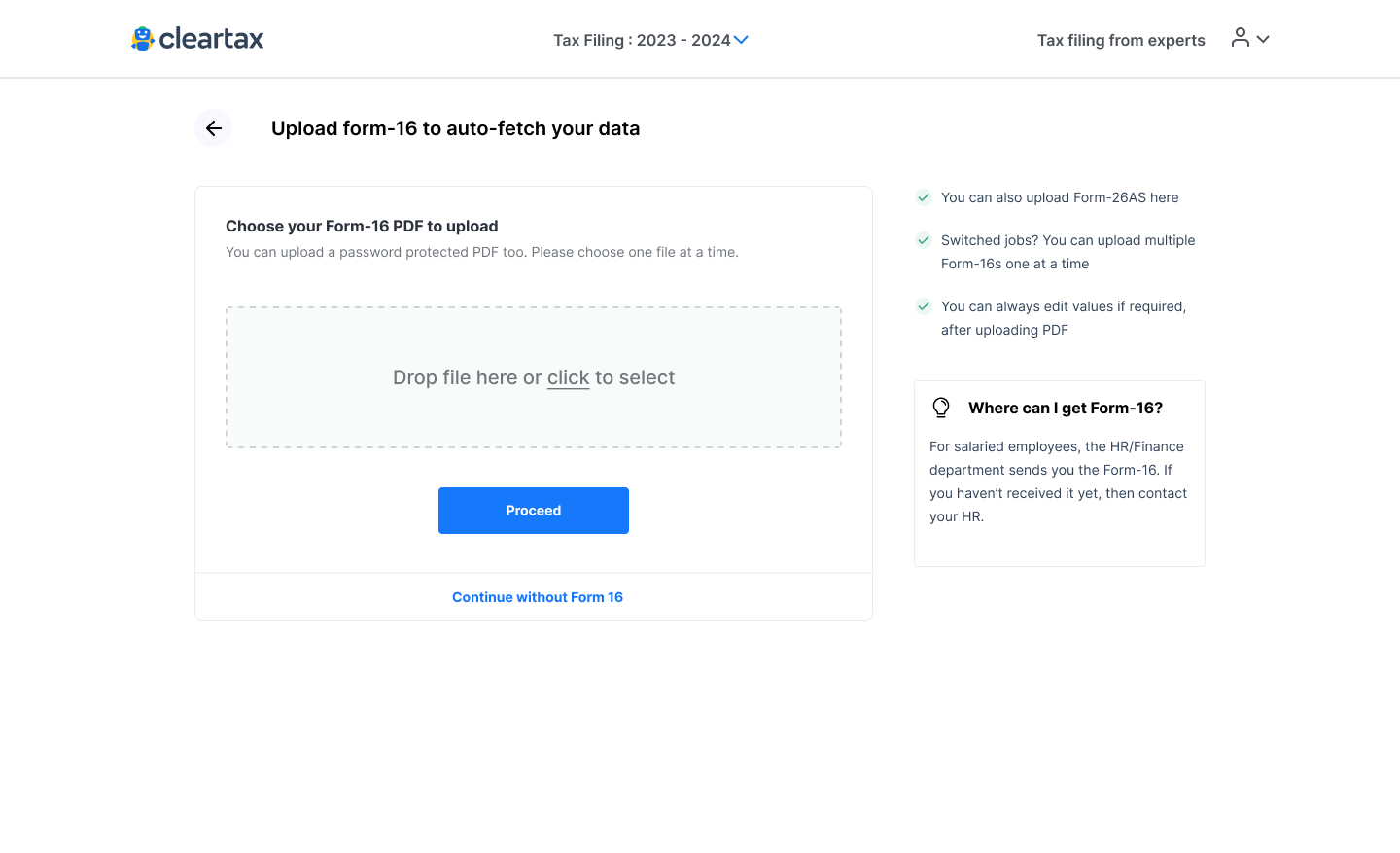Viewport: 1400px width, 853px height.
Task: Click the 'For salaried employees' paragraph
Action: tap(1059, 481)
